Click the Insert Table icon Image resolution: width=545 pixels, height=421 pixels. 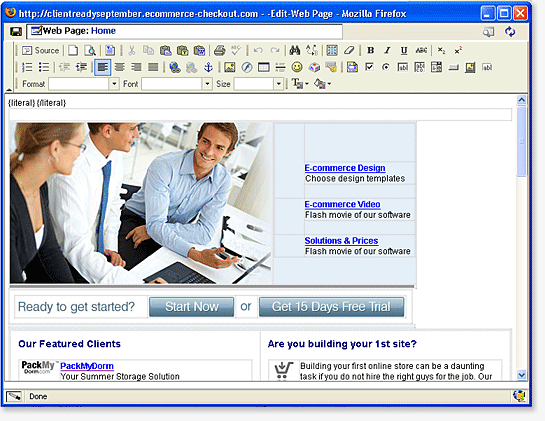click(x=263, y=67)
